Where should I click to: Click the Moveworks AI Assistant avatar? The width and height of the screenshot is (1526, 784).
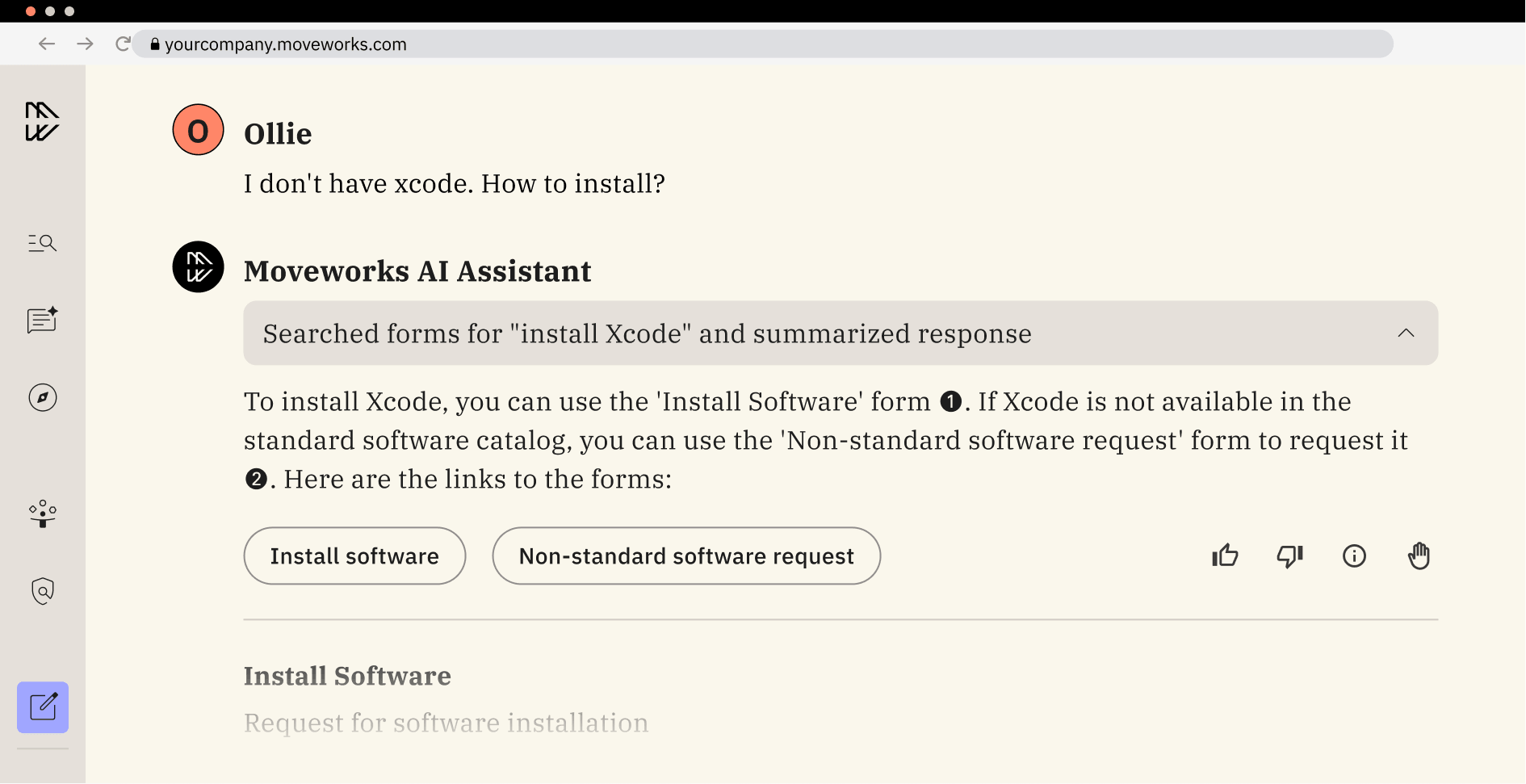click(x=198, y=267)
